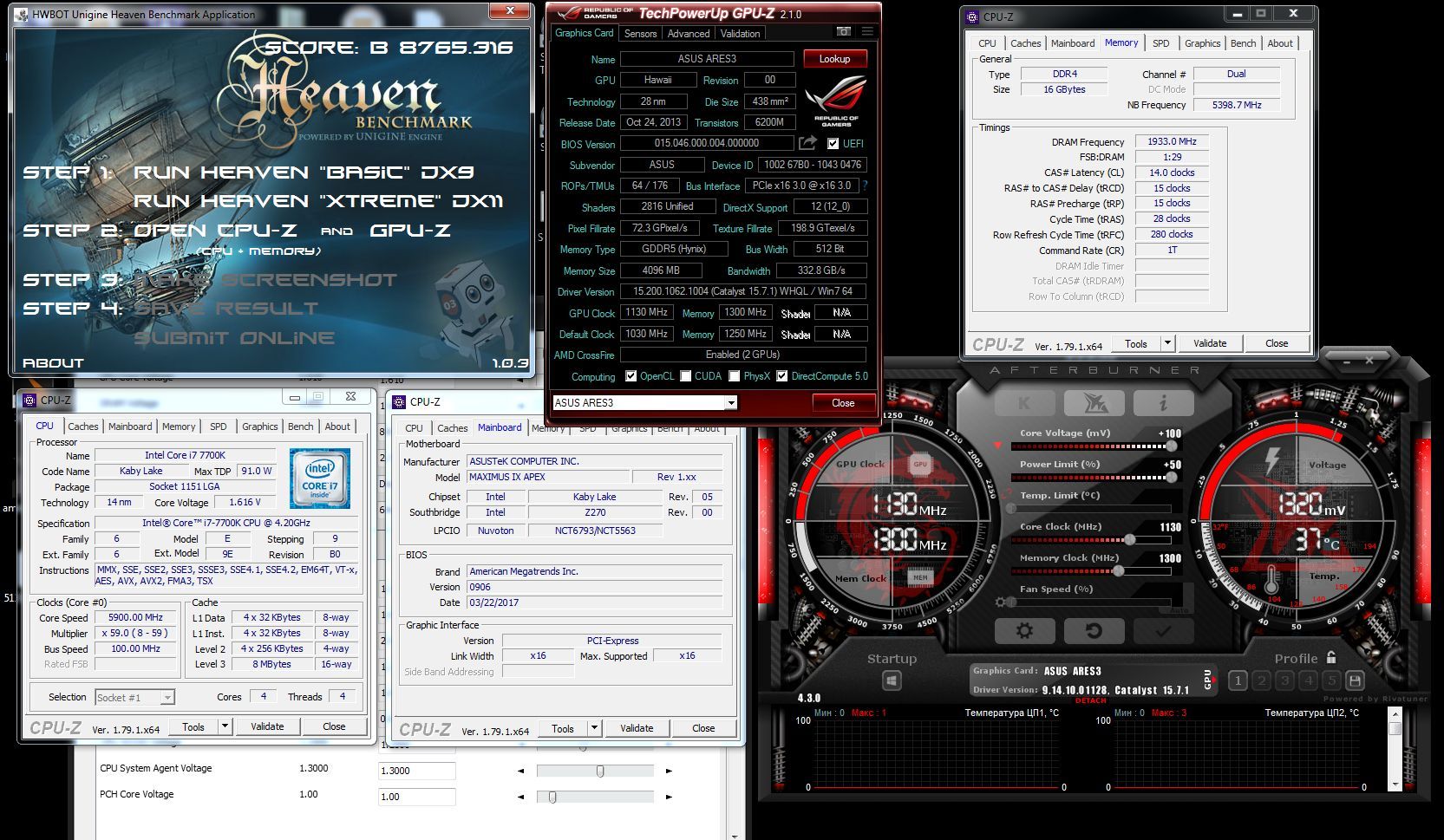Screen dimensions: 1444x840
Task: Reset Afterburner settings to defaults
Action: [1094, 631]
